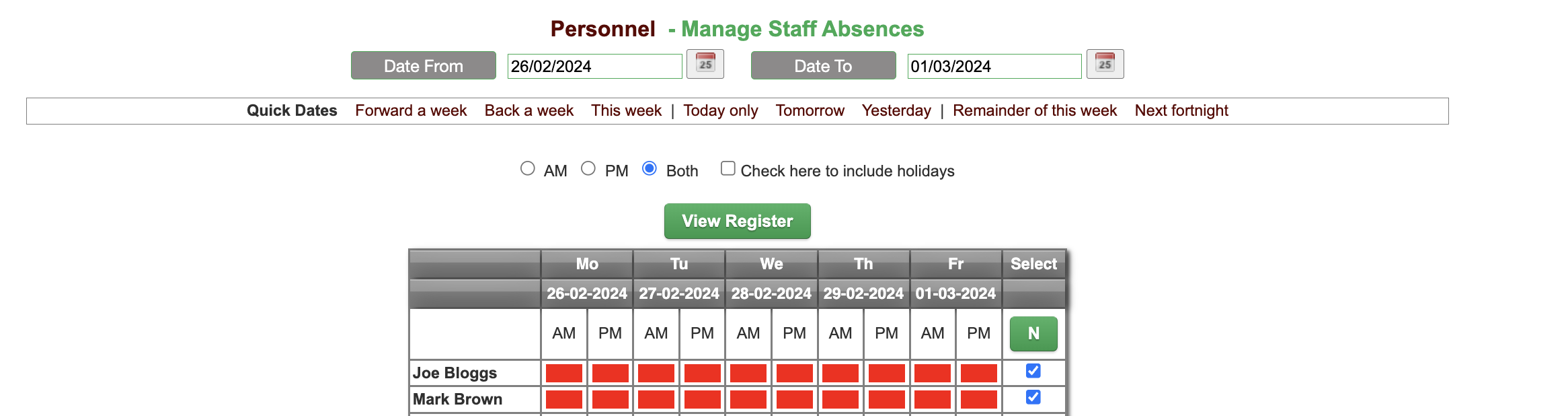The width and height of the screenshot is (1568, 416).
Task: Click Joe Bloggs Monday AM red cell
Action: coord(563,373)
